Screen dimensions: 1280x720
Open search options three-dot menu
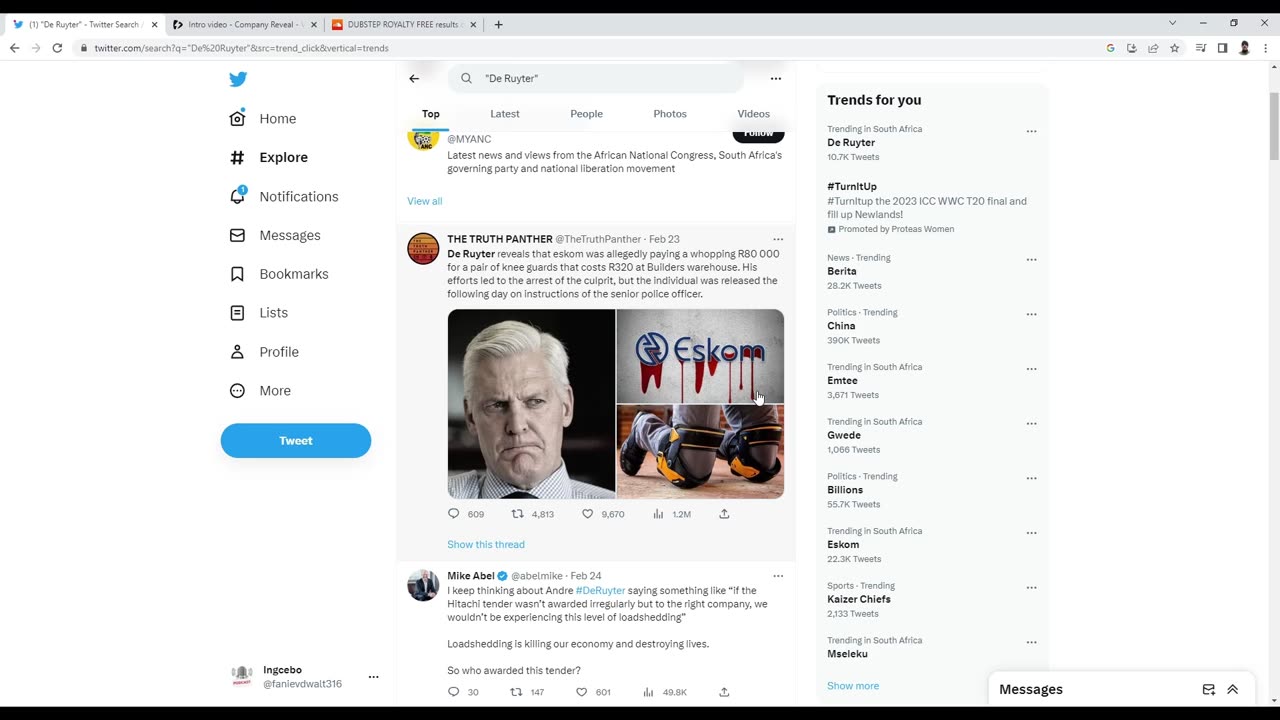point(776,78)
